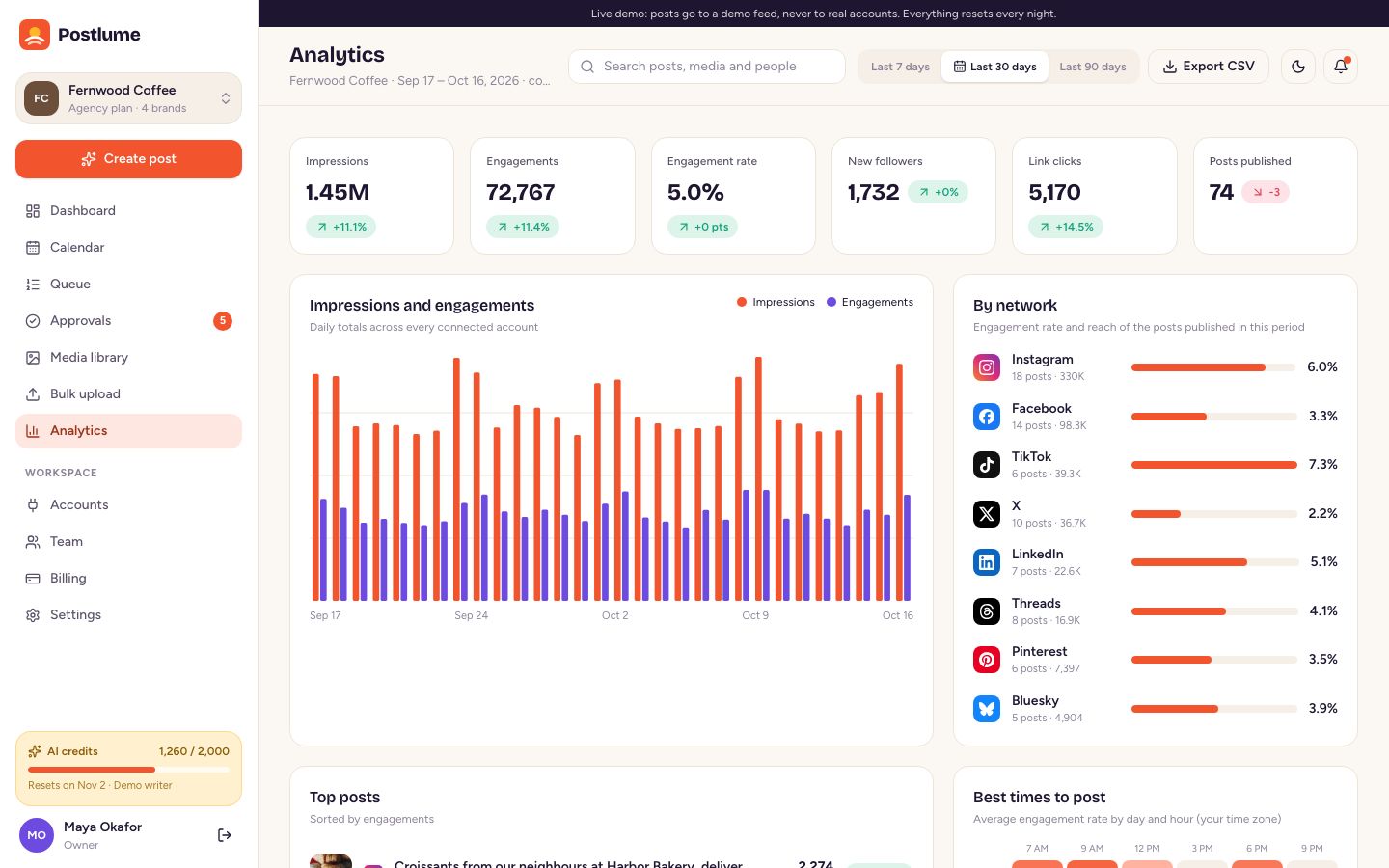Expand the Fernwood Coffee brand switcher
The image size is (1389, 868).
point(128,98)
